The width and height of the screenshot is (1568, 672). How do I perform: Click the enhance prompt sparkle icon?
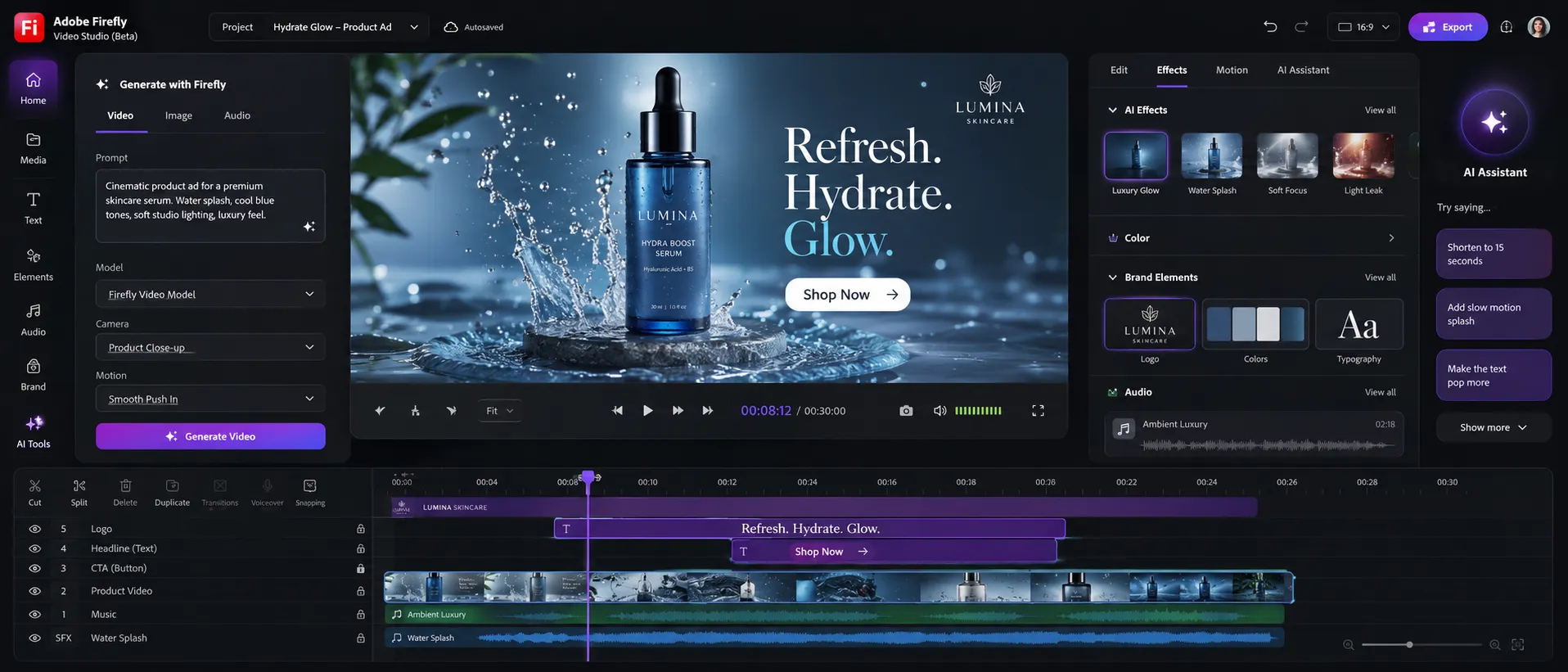point(309,227)
